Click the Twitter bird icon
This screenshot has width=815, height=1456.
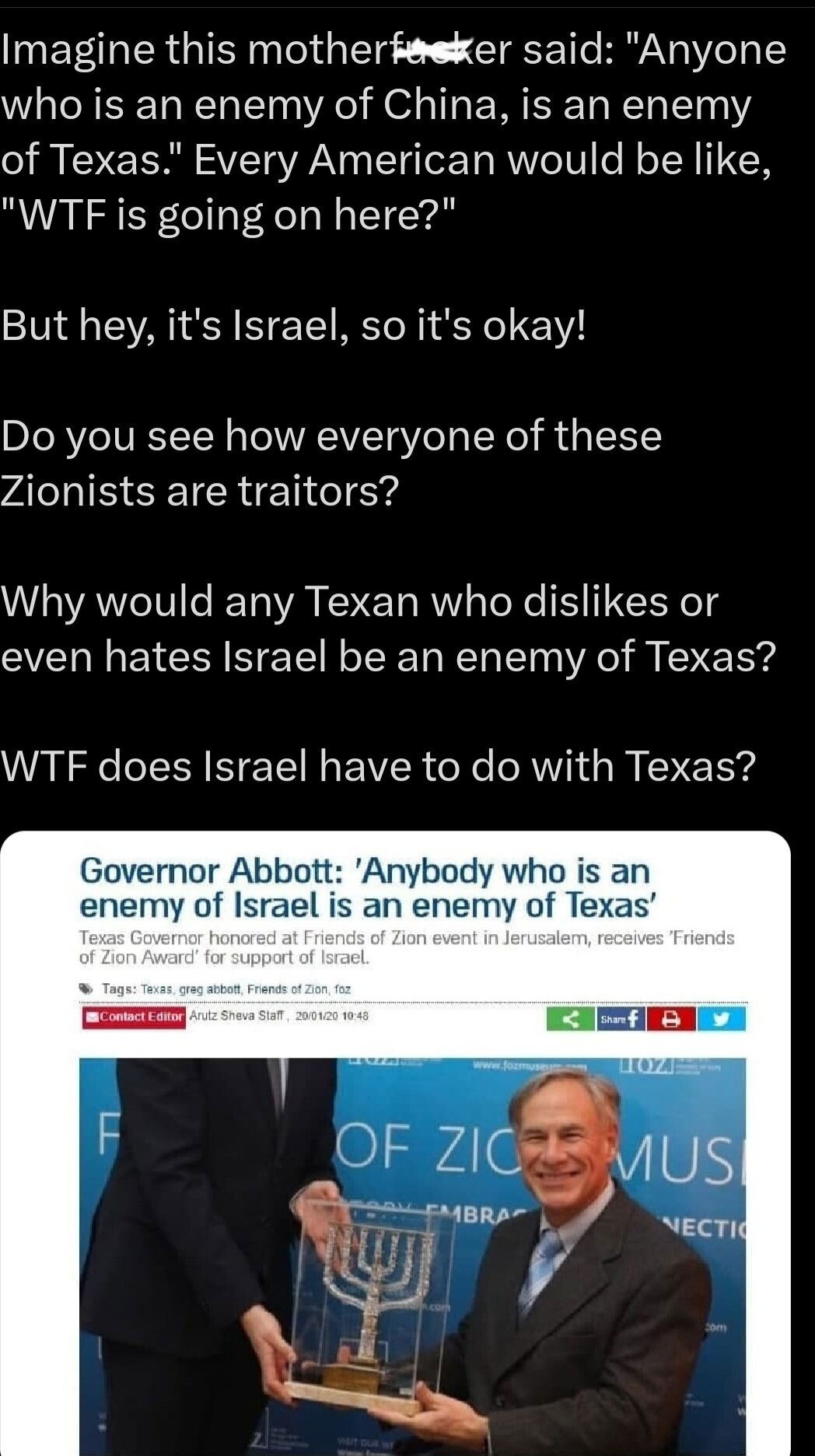tap(721, 1019)
